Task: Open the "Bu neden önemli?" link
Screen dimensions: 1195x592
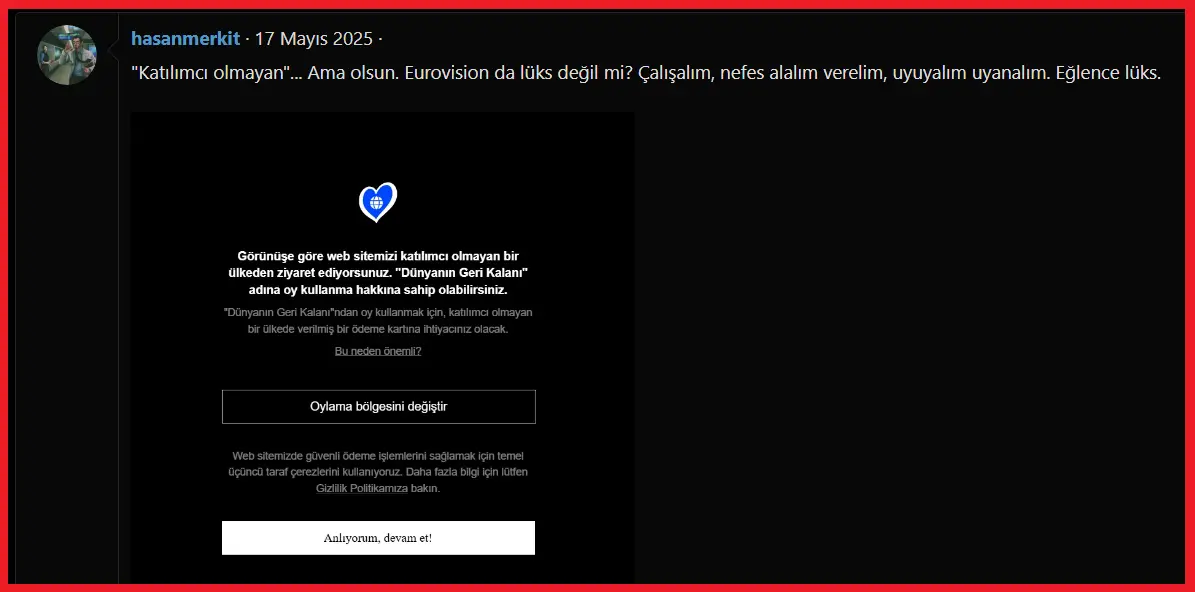Action: (378, 351)
